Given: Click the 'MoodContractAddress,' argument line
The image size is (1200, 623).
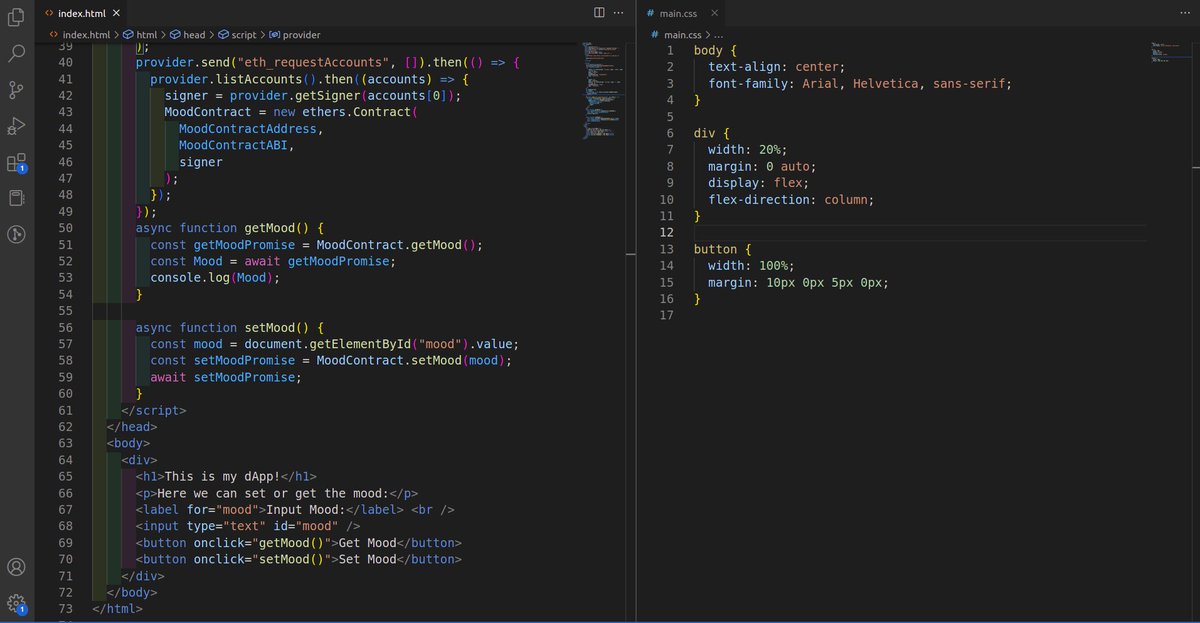Looking at the screenshot, I should tap(252, 129).
